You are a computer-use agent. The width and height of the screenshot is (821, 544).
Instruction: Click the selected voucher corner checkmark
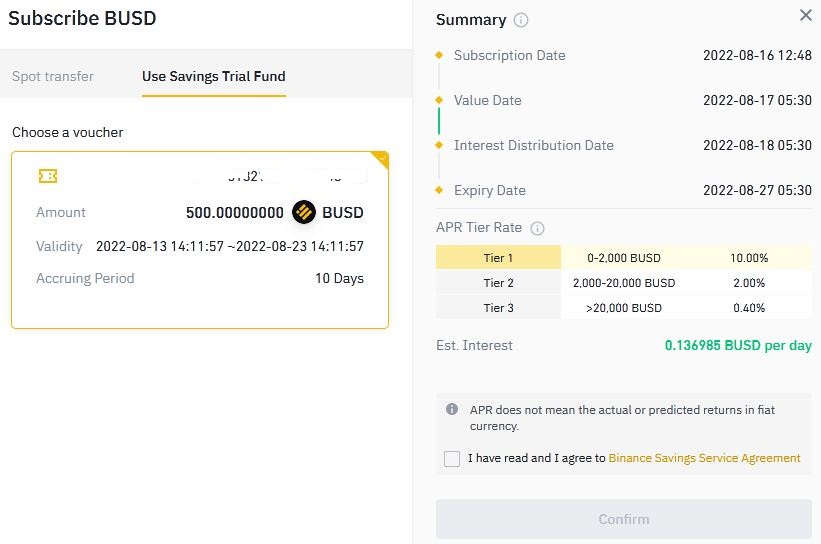381,159
